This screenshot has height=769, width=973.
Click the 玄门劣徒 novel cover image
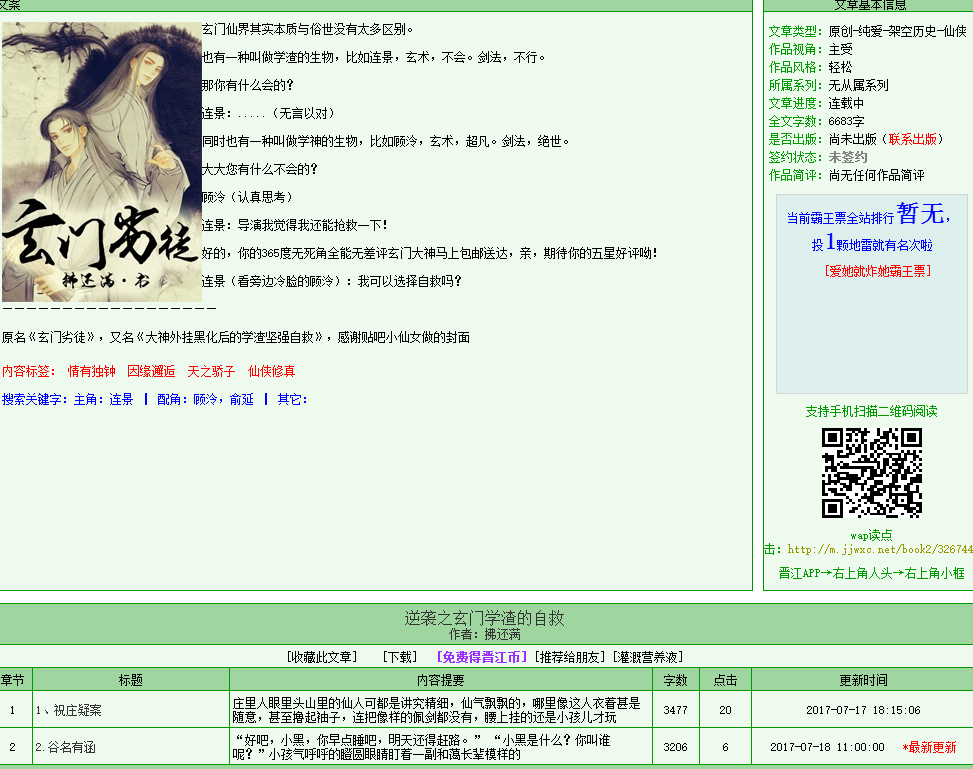[102, 162]
